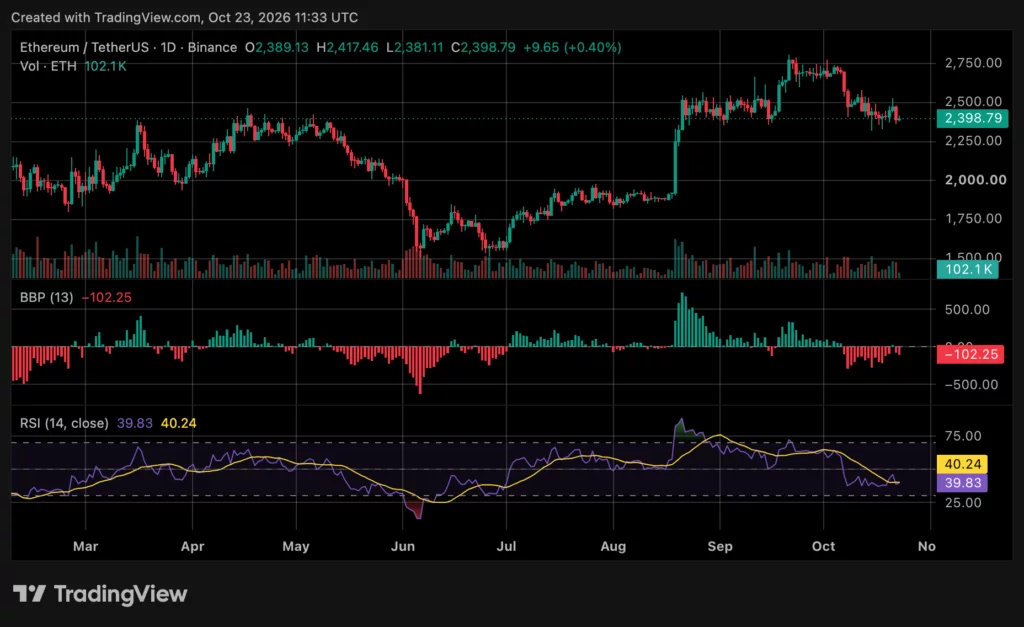The height and width of the screenshot is (627, 1024).
Task: Click the purple RSI axis tag 39.83
Action: pyautogui.click(x=962, y=483)
